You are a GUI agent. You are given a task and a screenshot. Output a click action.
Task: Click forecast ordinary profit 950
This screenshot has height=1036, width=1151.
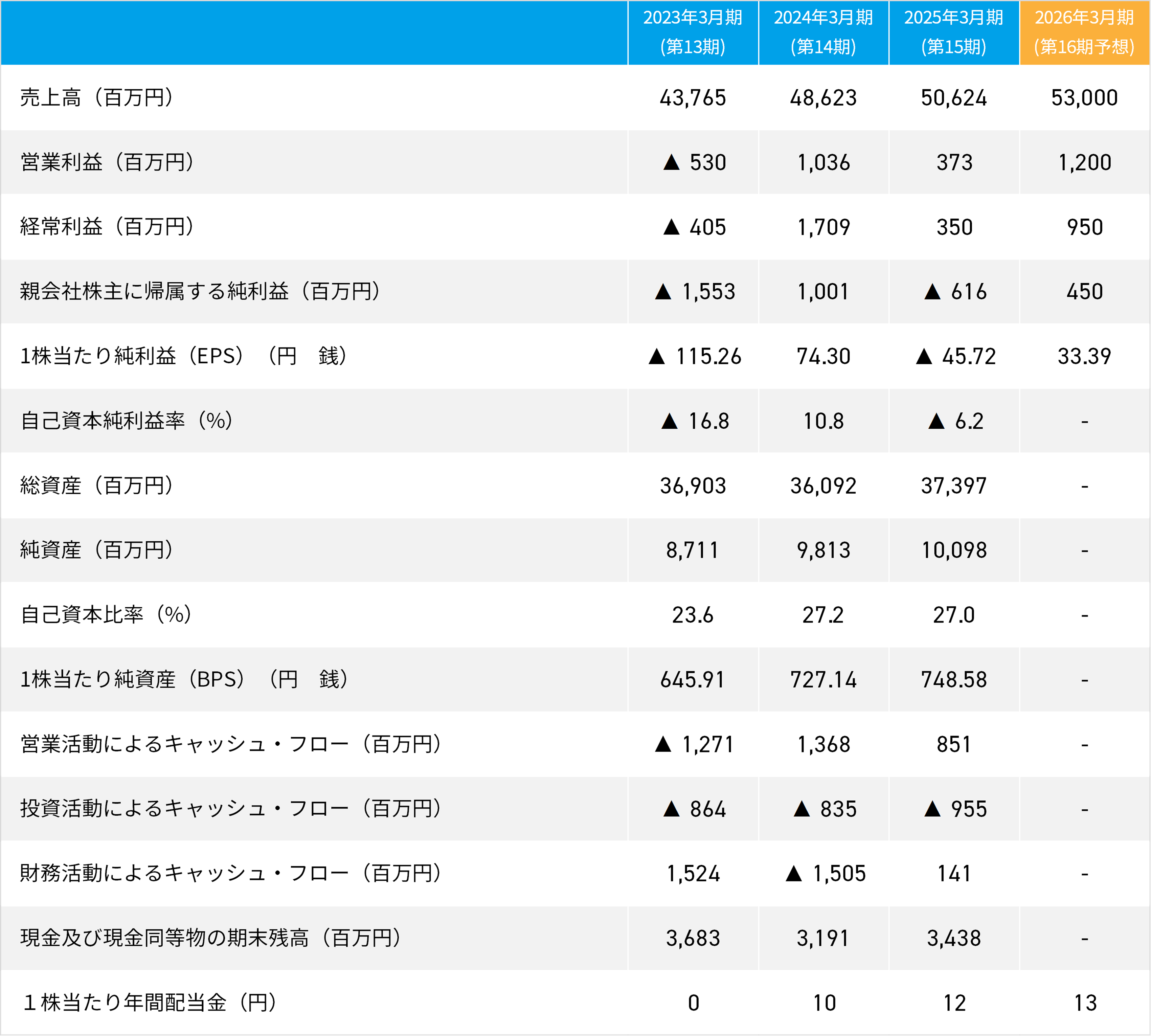pyautogui.click(x=1085, y=228)
